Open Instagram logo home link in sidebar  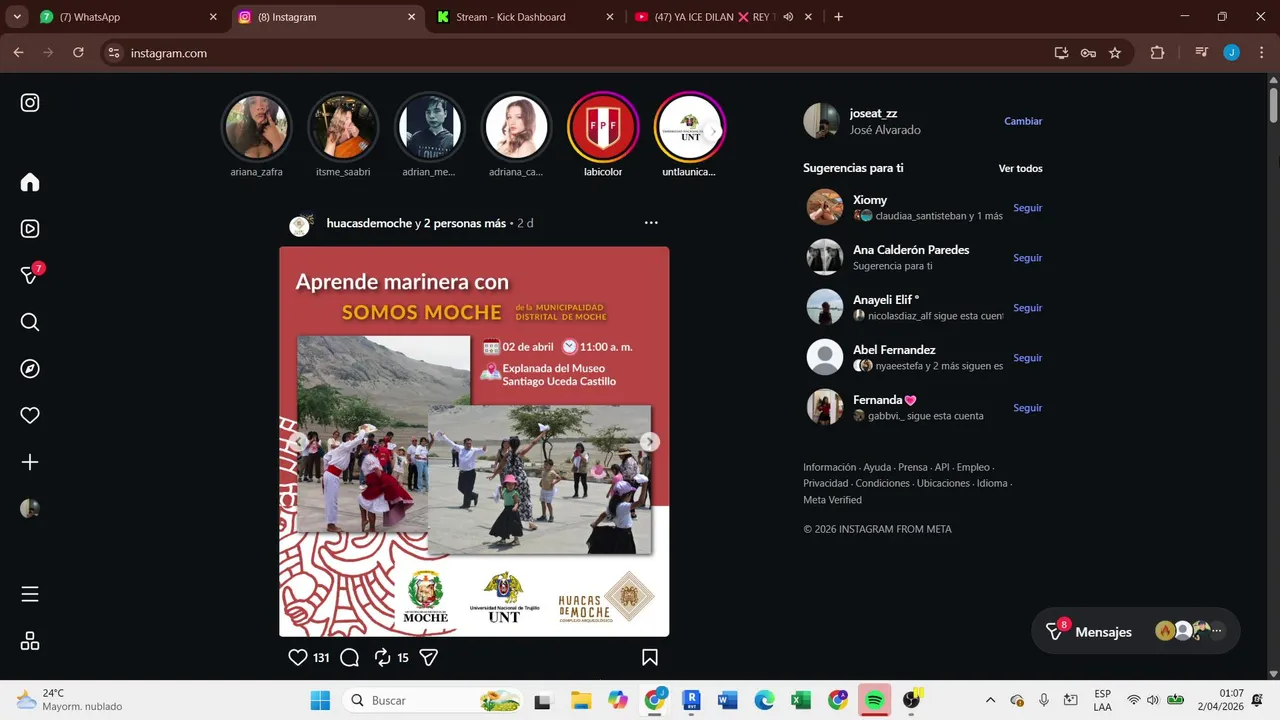(30, 102)
